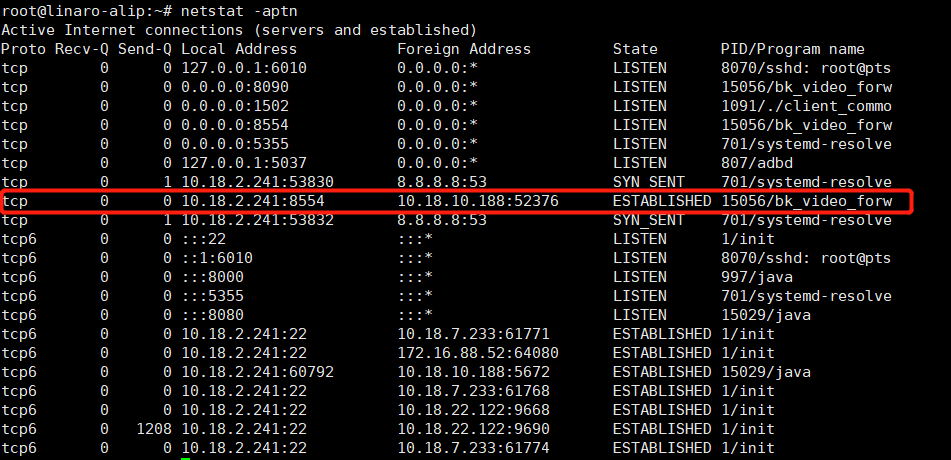Select local address 127.0.0.1:6010
Screen dimensions: 951x460
tap(244, 68)
